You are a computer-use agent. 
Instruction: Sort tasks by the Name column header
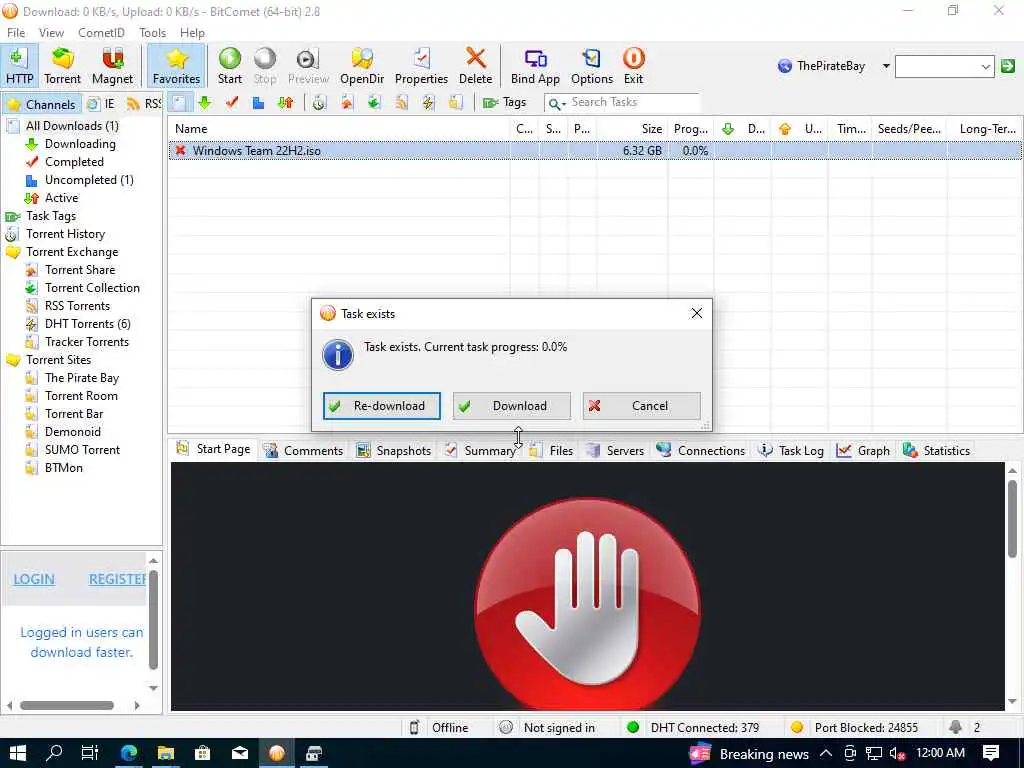339,129
